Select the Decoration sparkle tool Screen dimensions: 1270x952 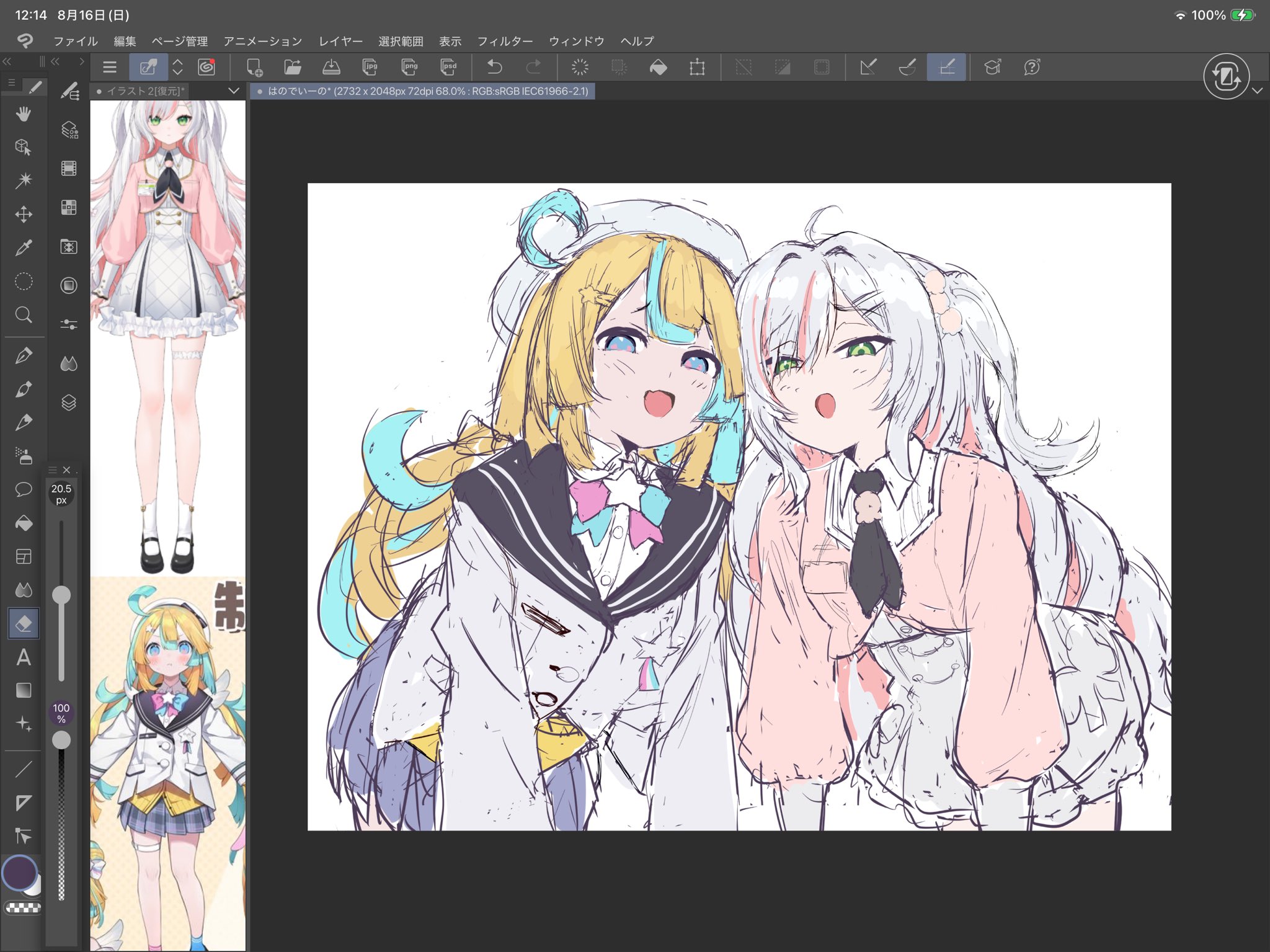point(24,724)
